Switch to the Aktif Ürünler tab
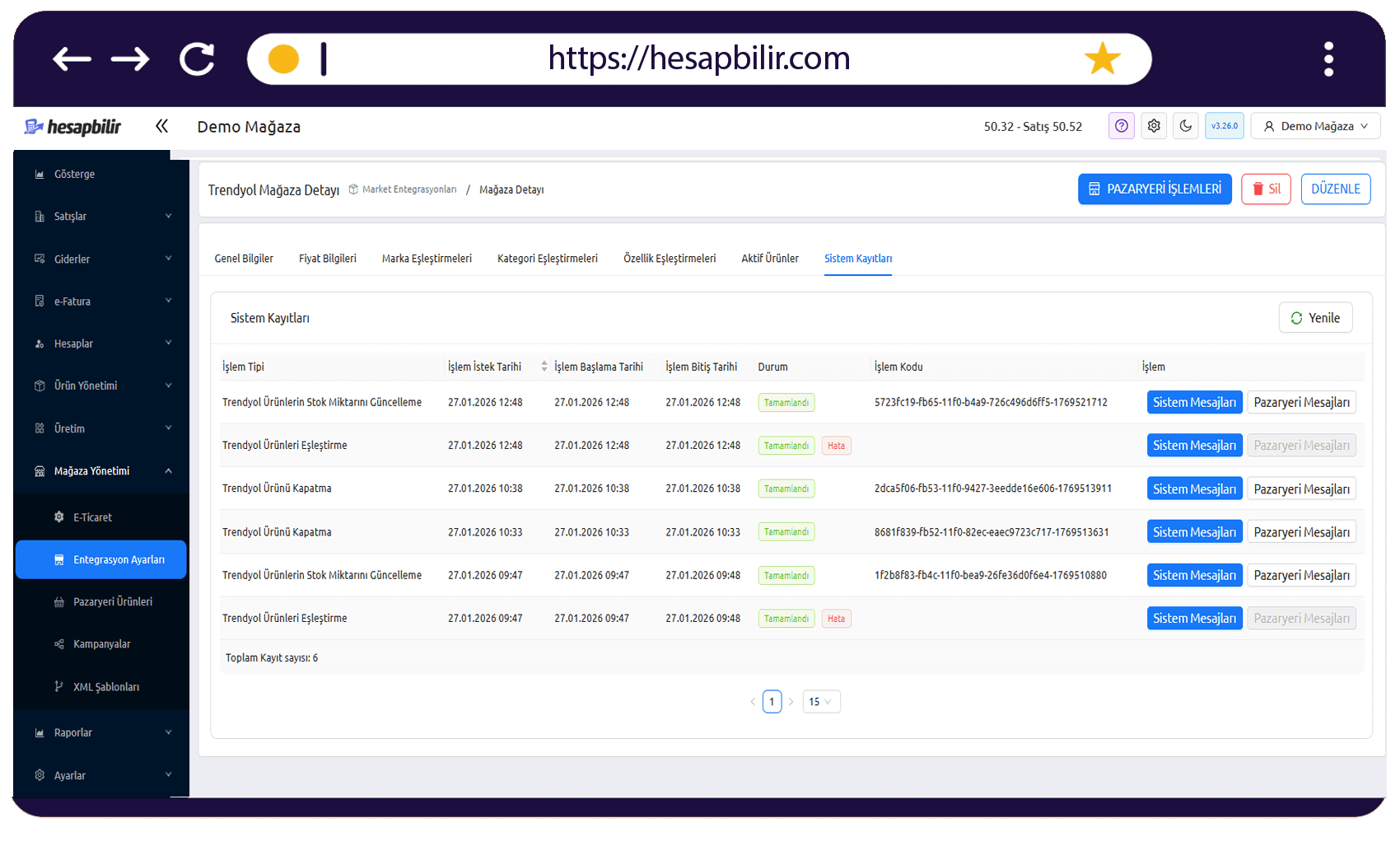 pyautogui.click(x=770, y=259)
